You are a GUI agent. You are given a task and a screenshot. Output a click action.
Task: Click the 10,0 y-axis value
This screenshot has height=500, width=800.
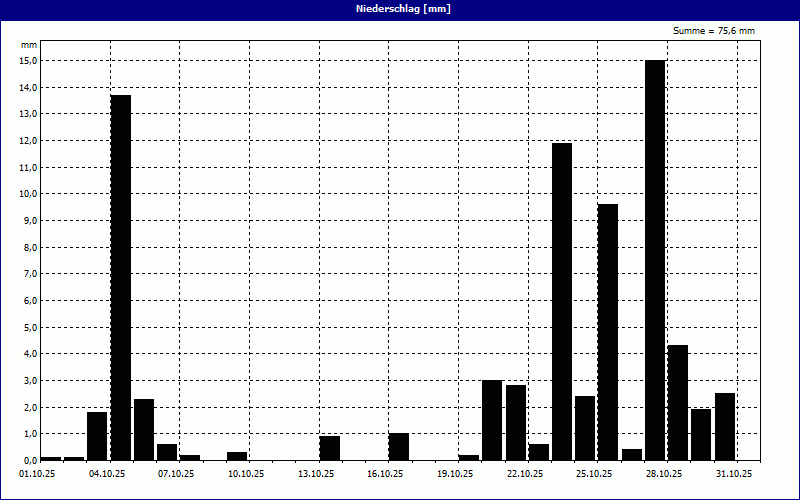point(27,194)
